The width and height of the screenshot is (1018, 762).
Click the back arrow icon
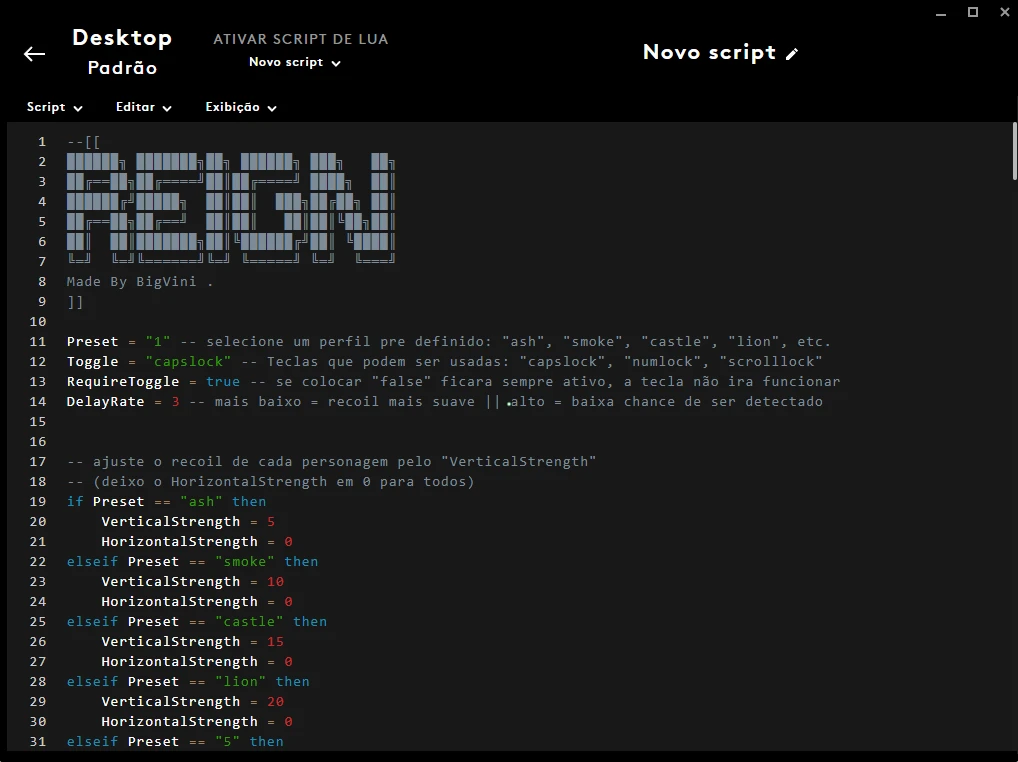(x=35, y=54)
